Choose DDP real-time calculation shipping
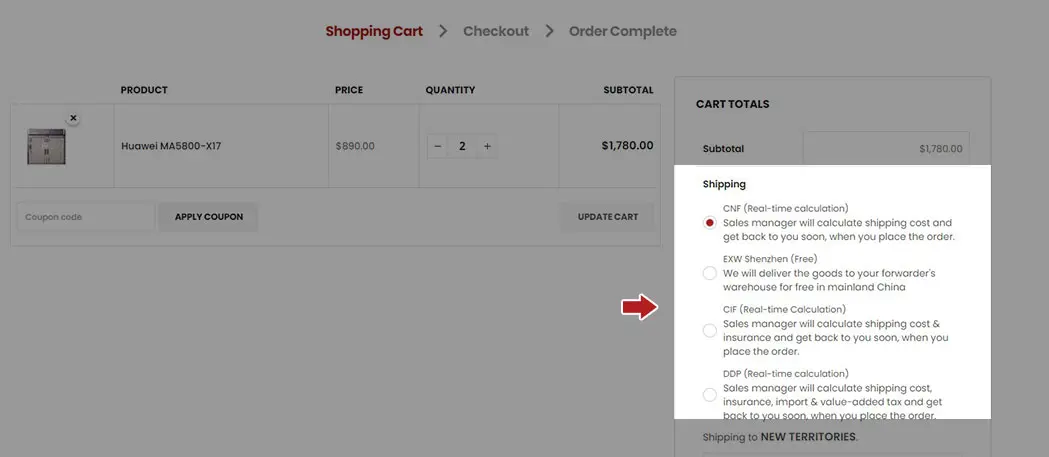Viewport: 1049px width, 457px height. [x=710, y=395]
